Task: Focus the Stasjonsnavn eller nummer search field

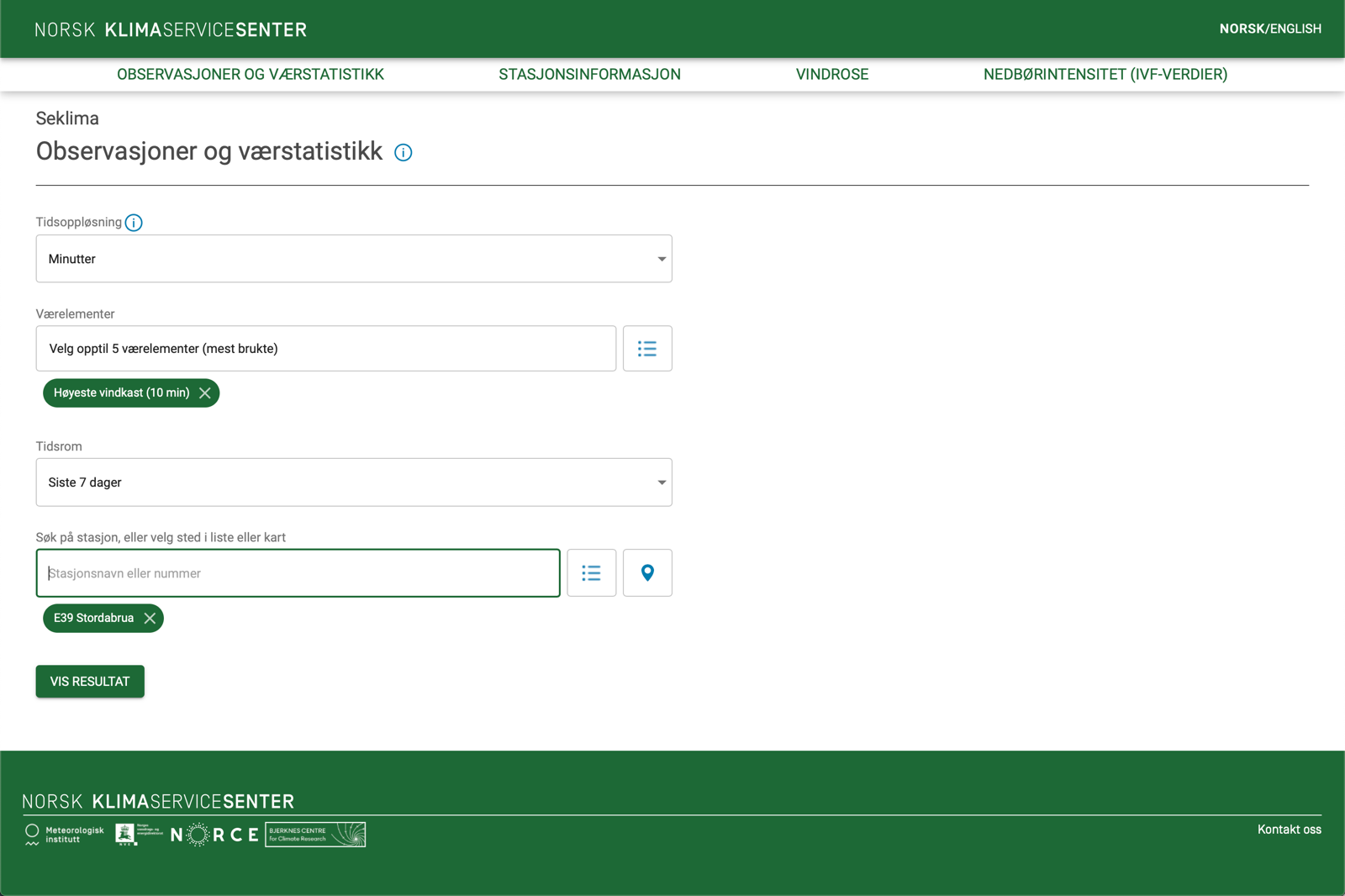Action: click(x=298, y=573)
